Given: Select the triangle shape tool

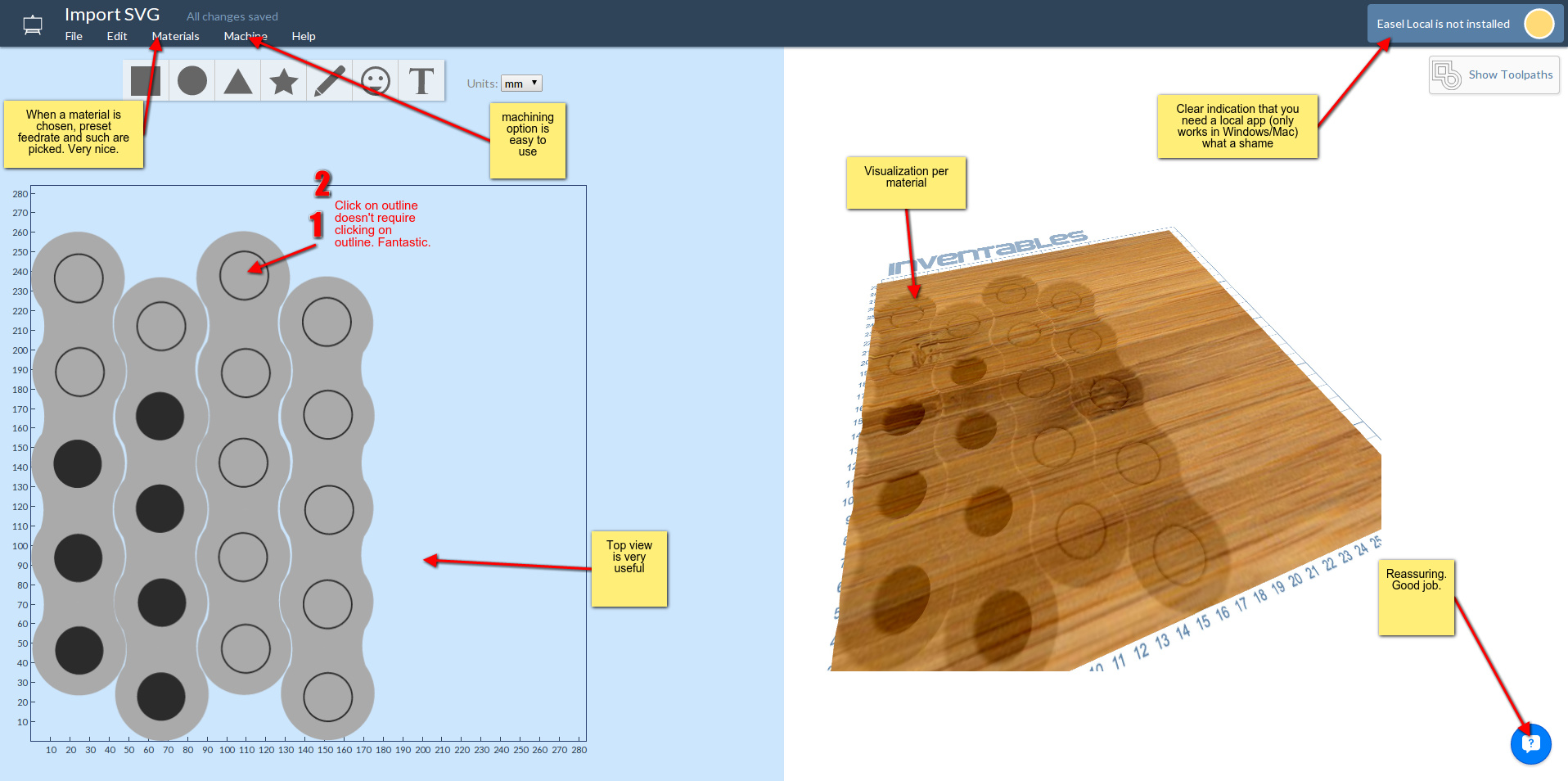Looking at the screenshot, I should 238,81.
